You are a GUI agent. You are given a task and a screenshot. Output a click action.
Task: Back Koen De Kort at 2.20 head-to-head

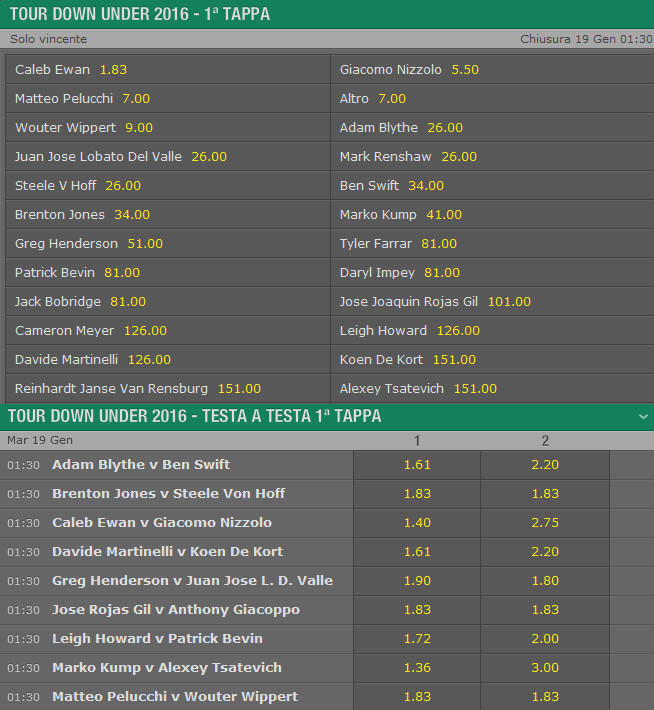point(545,552)
